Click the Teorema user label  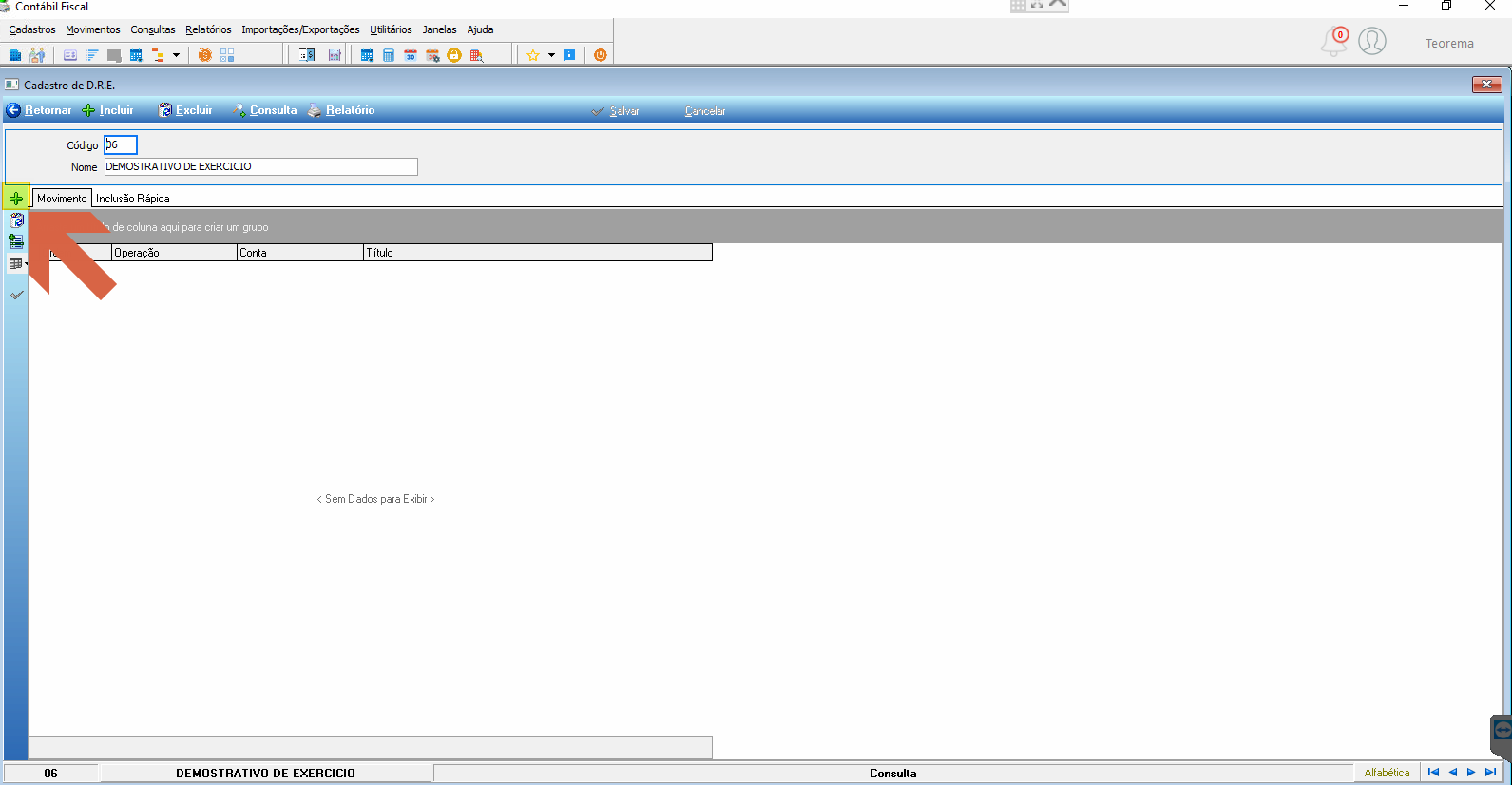tap(1449, 44)
